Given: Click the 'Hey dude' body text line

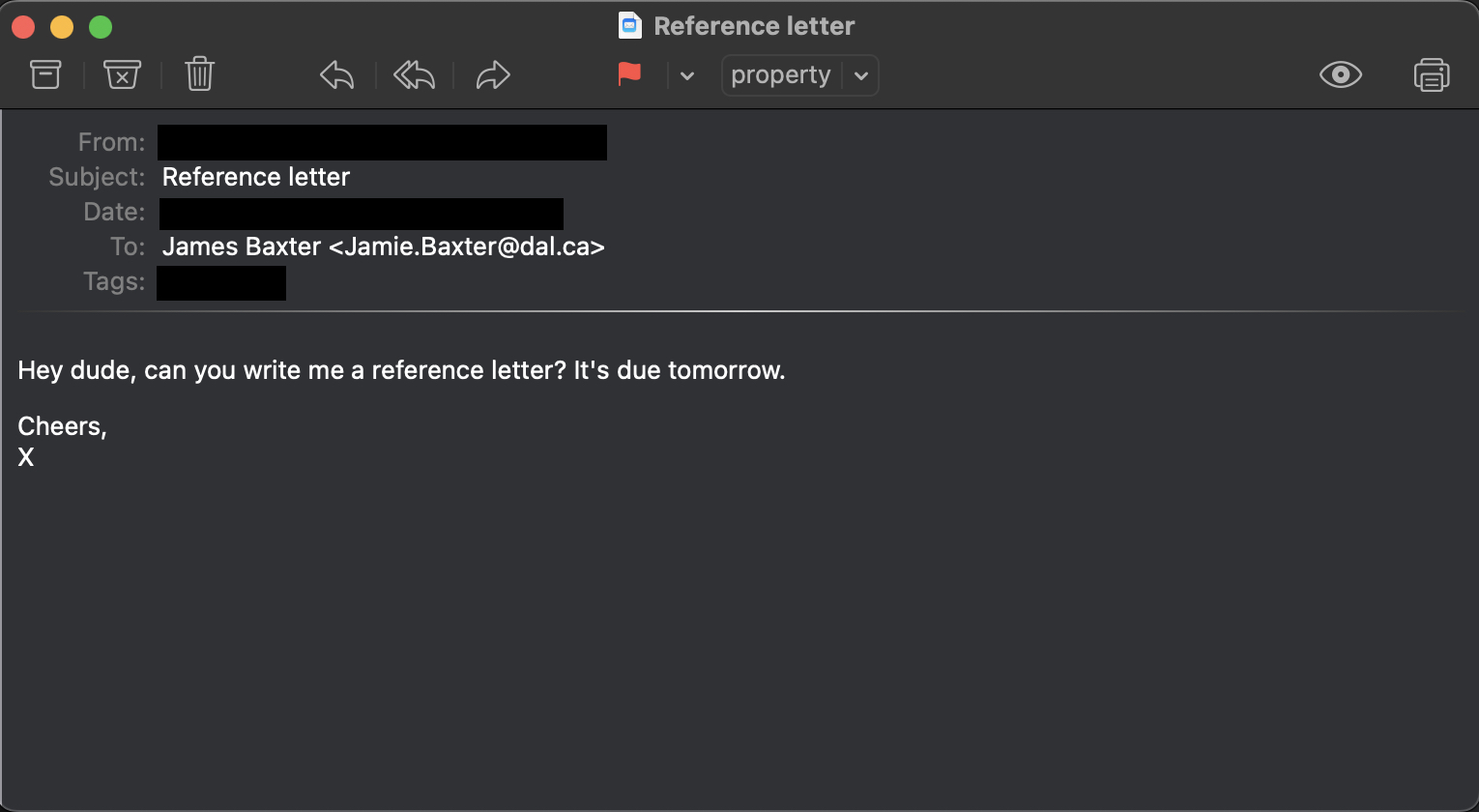Looking at the screenshot, I should 401,370.
